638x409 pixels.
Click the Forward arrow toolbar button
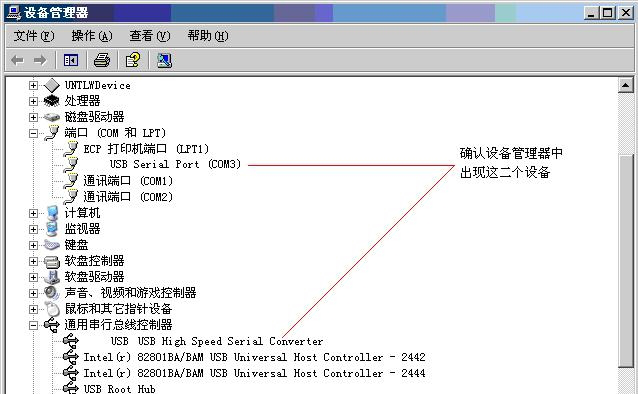pos(40,61)
